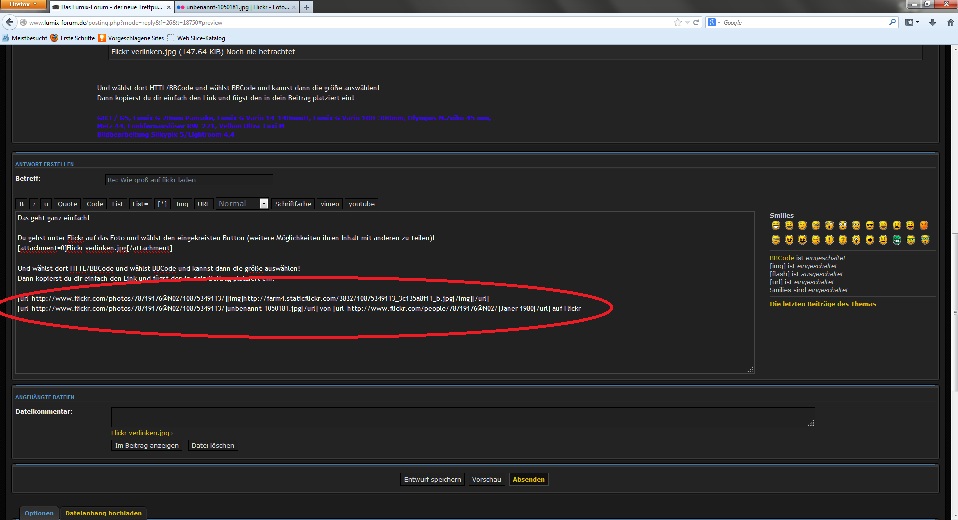Reload the page using the refresh icon
This screenshot has height=520, width=958.
(x=696, y=23)
